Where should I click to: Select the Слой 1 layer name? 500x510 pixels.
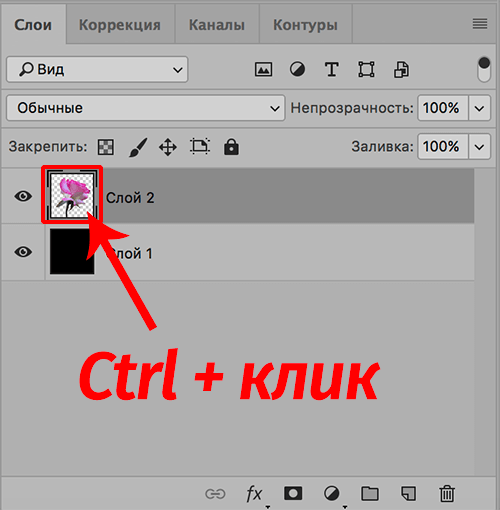pyautogui.click(x=130, y=254)
